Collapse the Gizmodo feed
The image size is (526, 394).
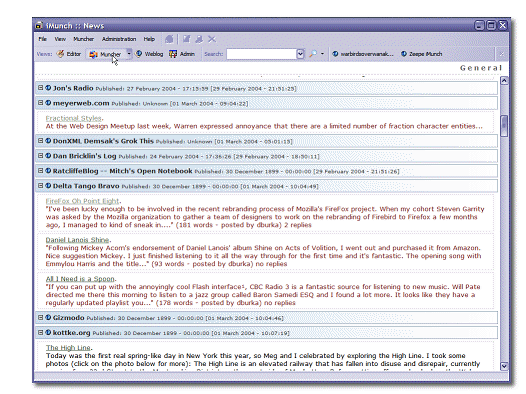40,317
